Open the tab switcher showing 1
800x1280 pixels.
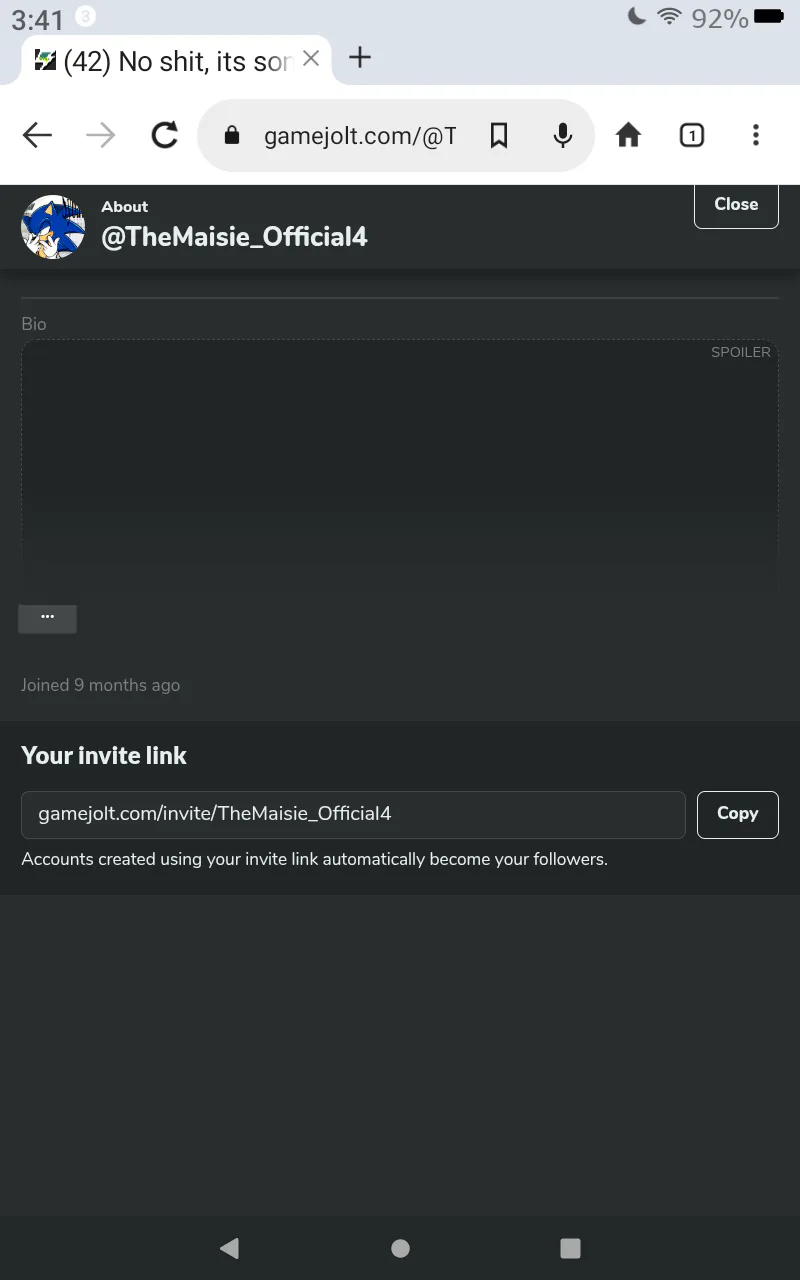692,135
